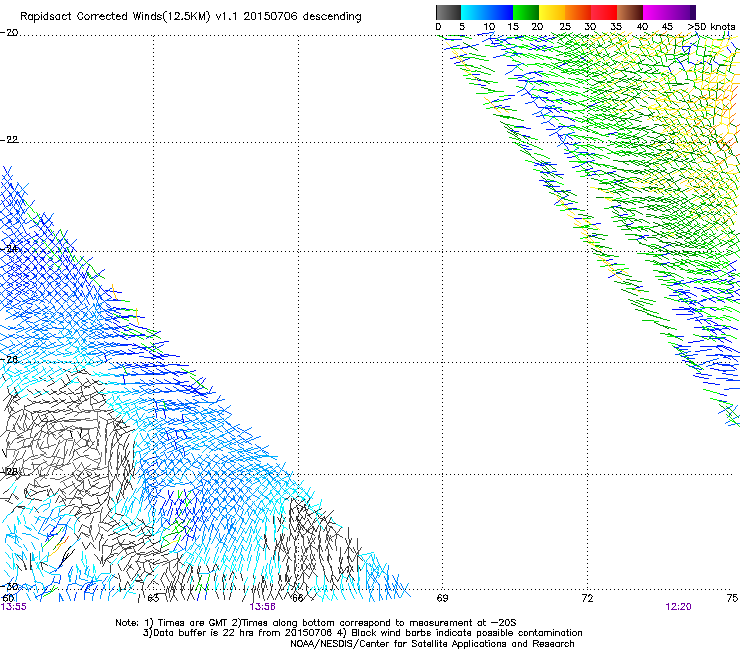Click the Rapidscat Corrected Winds title text

[191, 17]
